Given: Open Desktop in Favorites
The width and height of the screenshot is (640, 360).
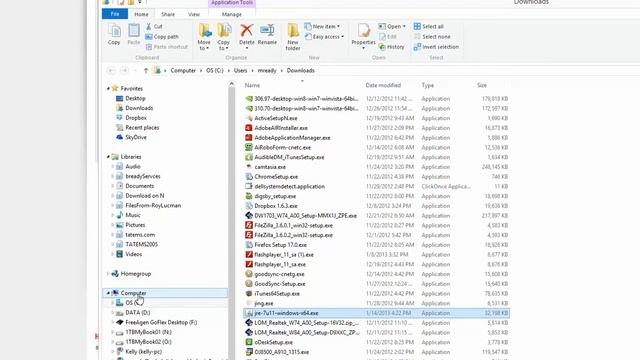Looking at the screenshot, I should 135,98.
